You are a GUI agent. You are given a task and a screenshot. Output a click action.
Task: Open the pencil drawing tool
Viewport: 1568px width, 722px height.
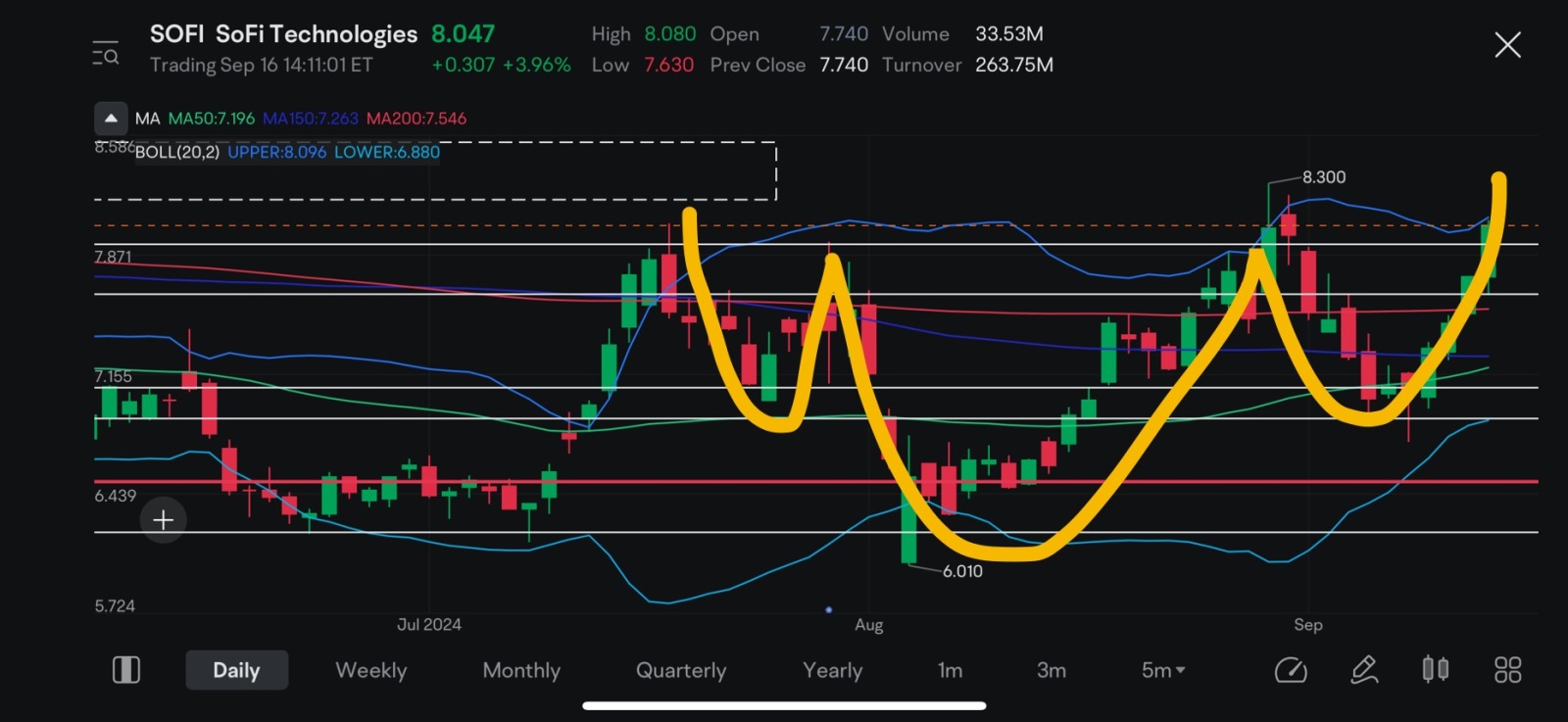1364,670
